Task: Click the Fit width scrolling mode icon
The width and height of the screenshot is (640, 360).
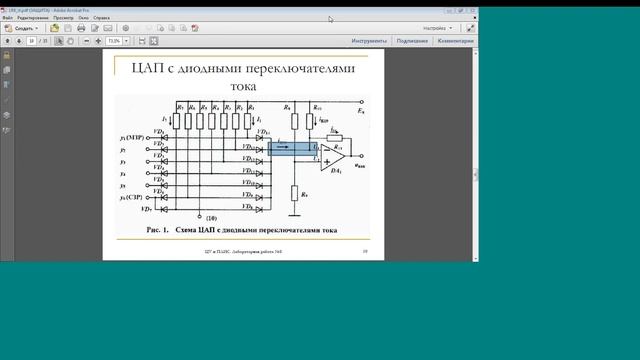Action: (x=142, y=41)
